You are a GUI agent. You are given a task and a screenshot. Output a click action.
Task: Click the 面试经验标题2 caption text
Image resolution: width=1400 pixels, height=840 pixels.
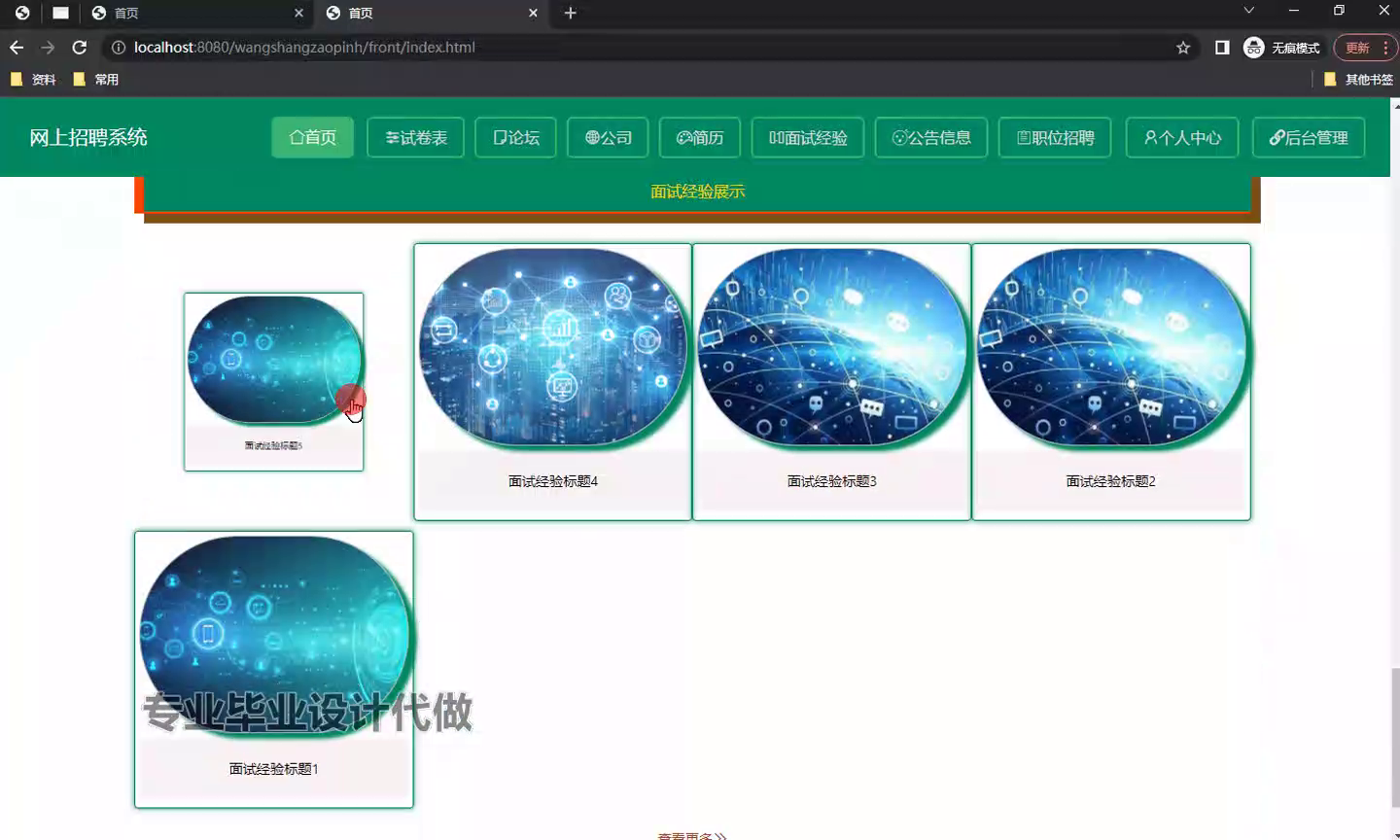1111,481
